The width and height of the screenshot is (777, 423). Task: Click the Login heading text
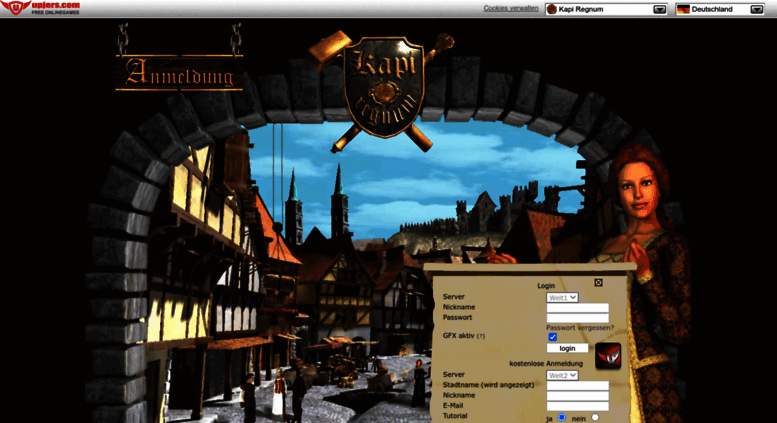pyautogui.click(x=546, y=286)
